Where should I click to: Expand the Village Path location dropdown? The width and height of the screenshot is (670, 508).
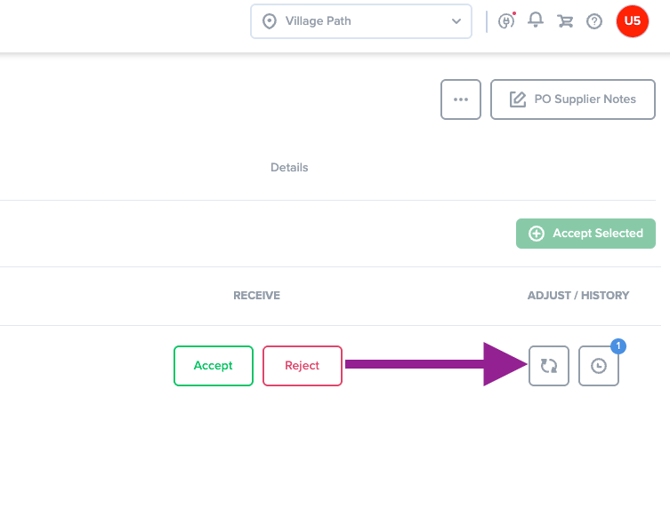tap(361, 21)
